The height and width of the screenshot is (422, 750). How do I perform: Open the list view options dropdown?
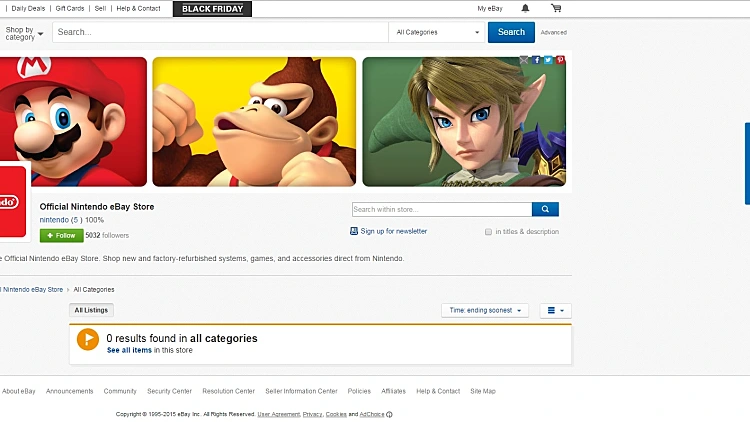[555, 311]
